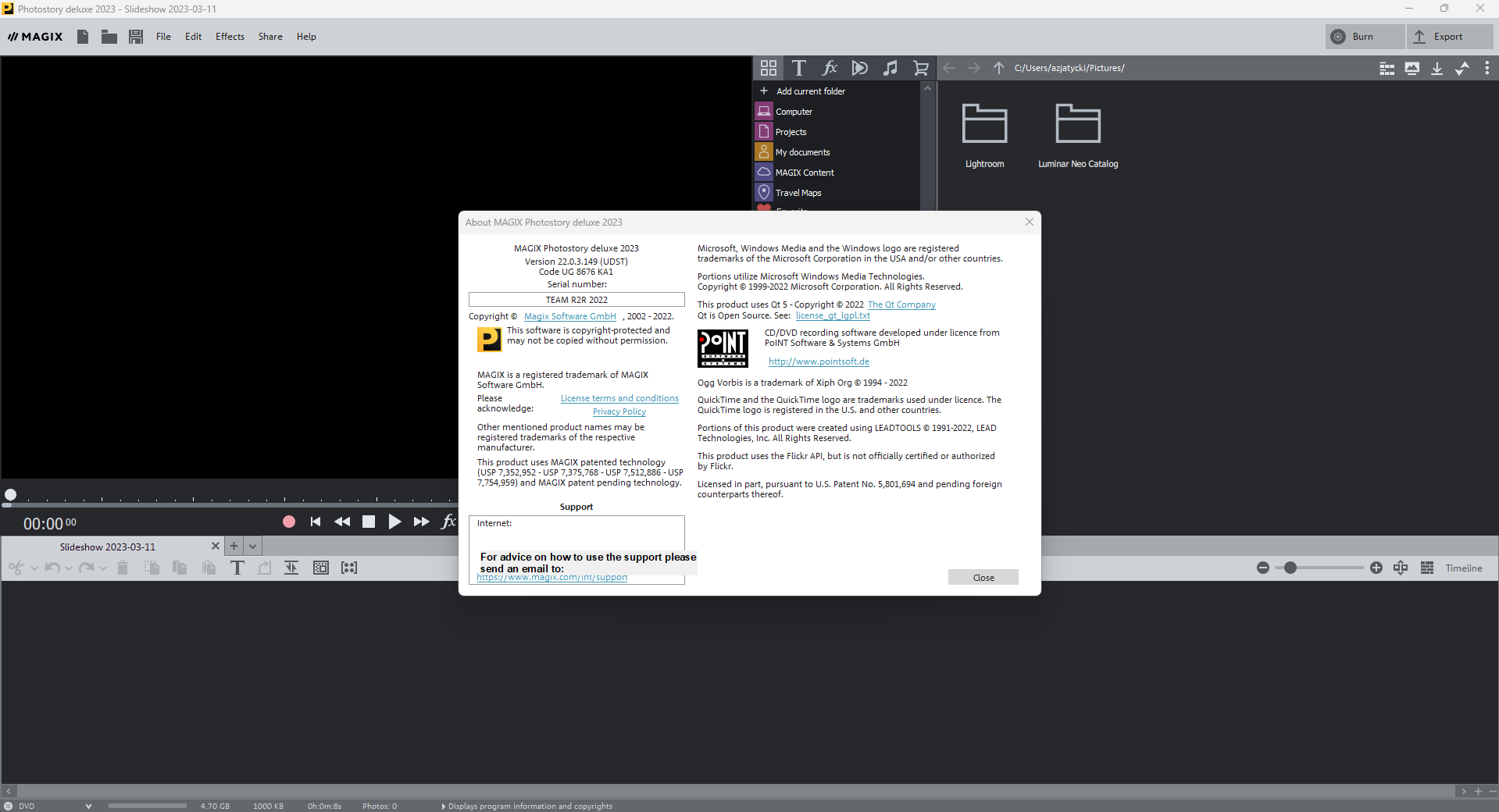
Task: Open the Help menu
Action: click(x=306, y=37)
